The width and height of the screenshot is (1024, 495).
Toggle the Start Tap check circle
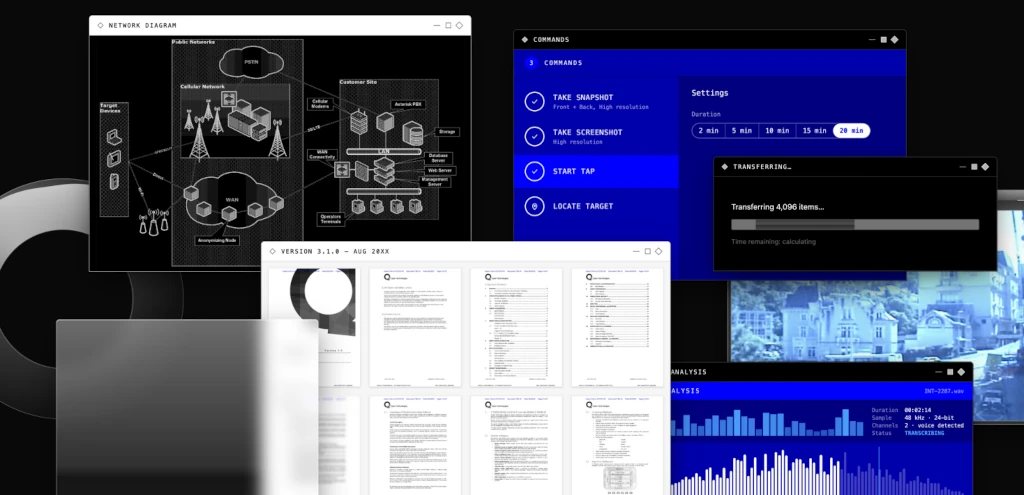(534, 171)
